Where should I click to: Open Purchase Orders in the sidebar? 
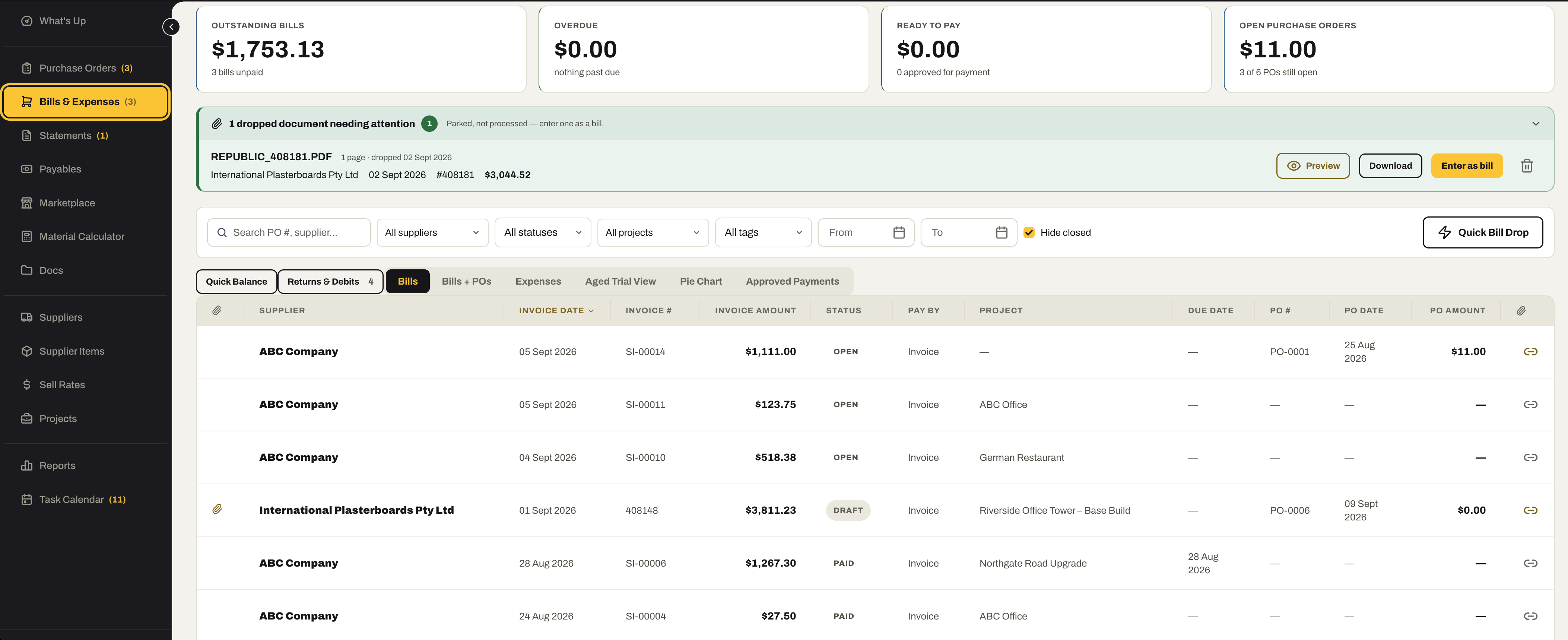(x=85, y=68)
